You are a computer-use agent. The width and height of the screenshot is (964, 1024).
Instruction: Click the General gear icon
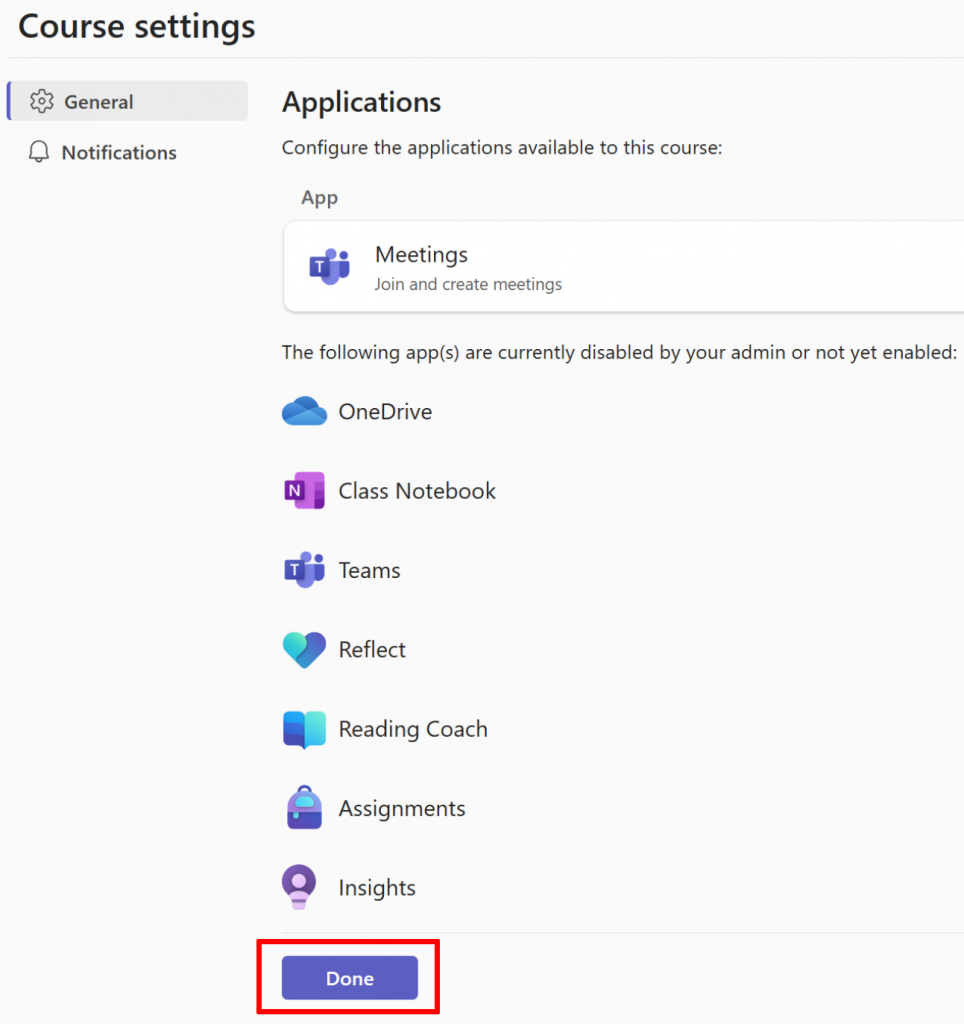click(x=41, y=102)
